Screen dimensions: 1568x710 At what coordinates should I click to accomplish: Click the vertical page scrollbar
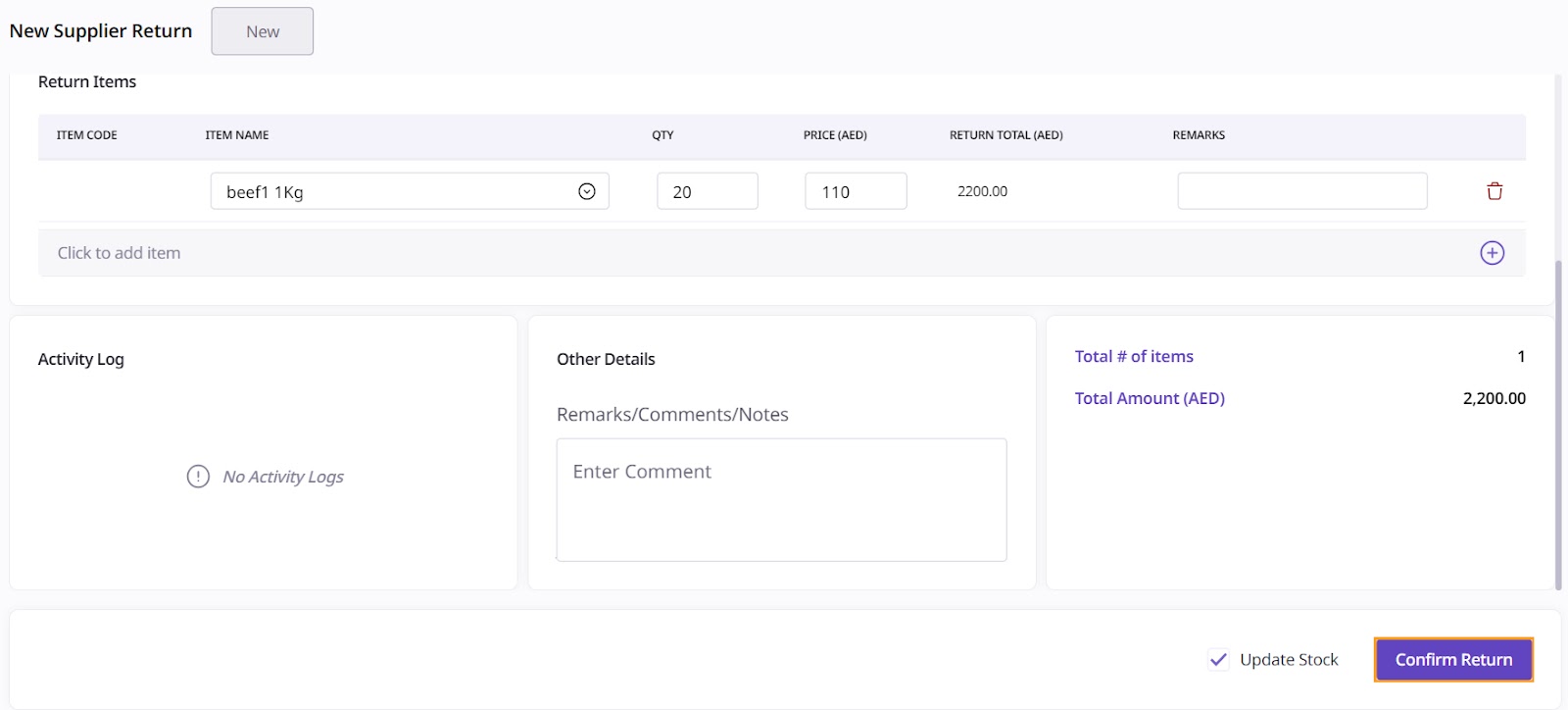(x=1558, y=422)
